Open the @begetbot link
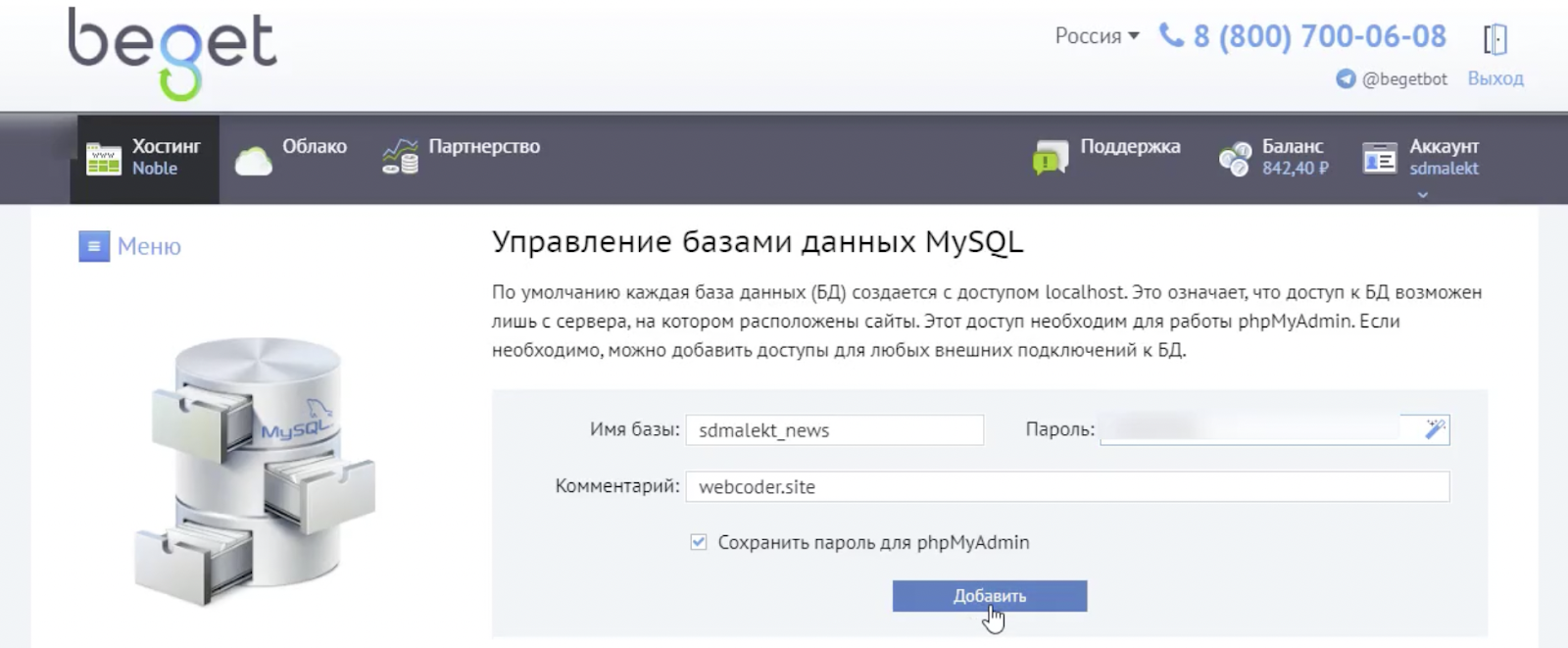 (1404, 79)
